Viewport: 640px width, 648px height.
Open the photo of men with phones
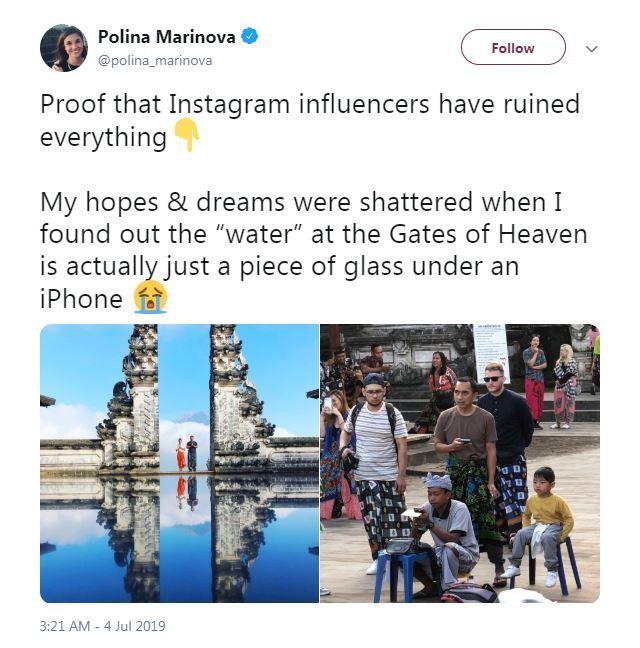(460, 463)
